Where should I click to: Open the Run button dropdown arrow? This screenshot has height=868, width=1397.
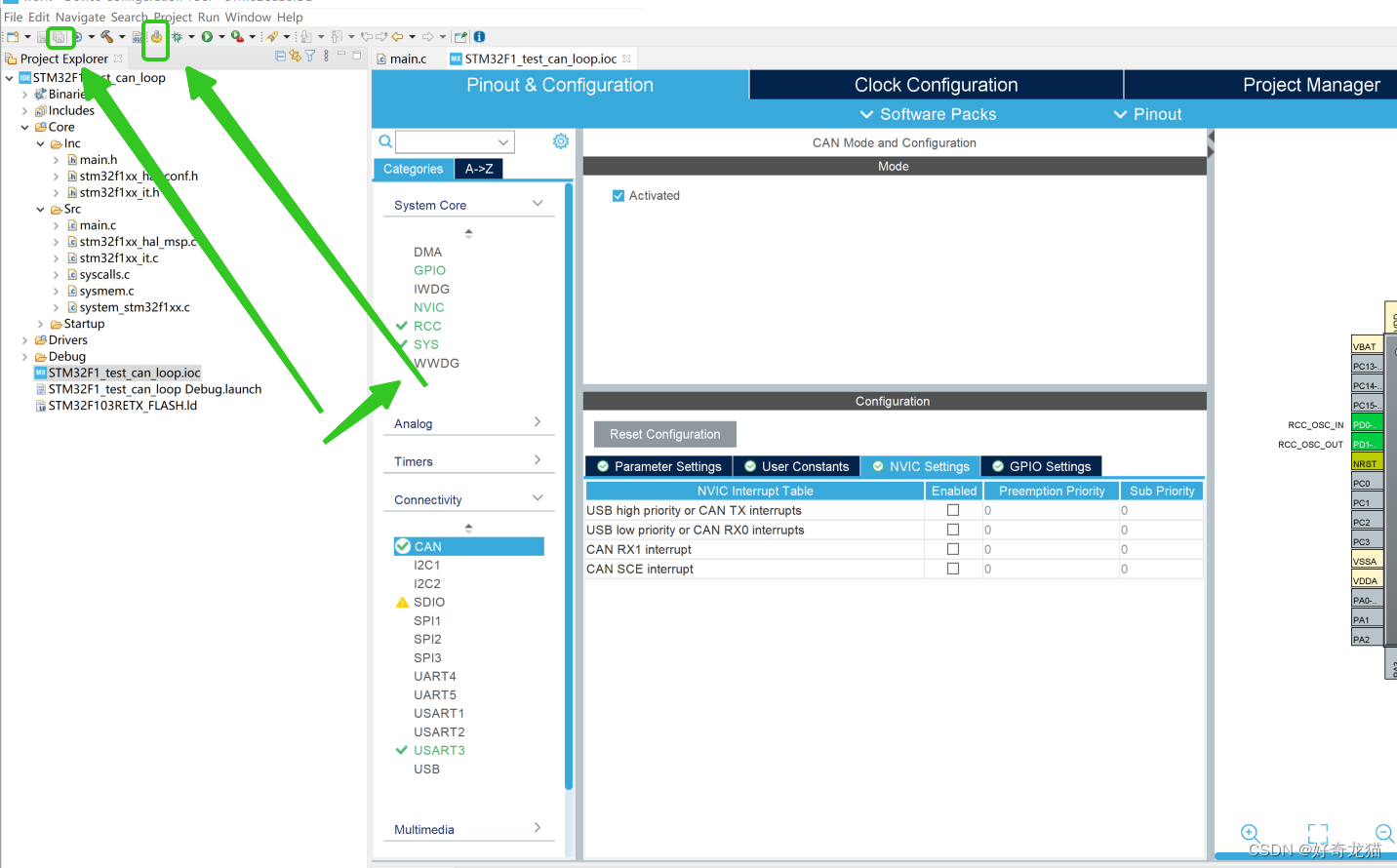[221, 37]
